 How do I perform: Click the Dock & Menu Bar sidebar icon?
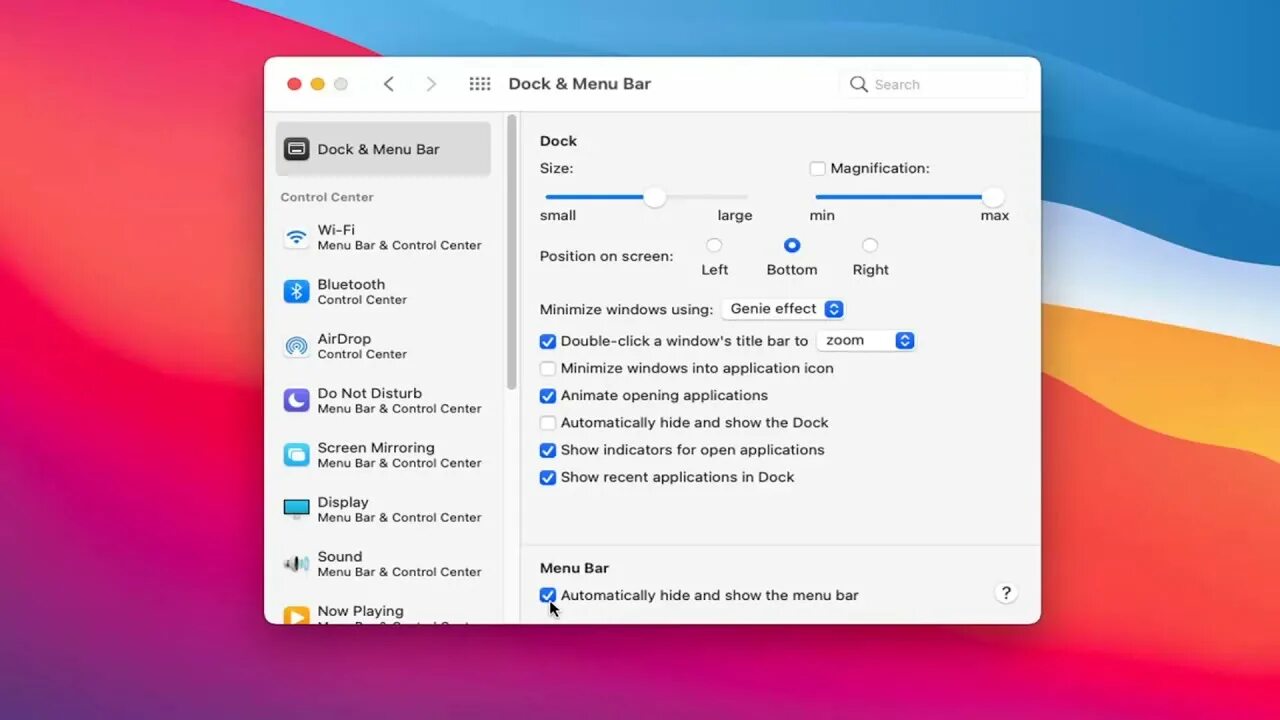click(296, 149)
